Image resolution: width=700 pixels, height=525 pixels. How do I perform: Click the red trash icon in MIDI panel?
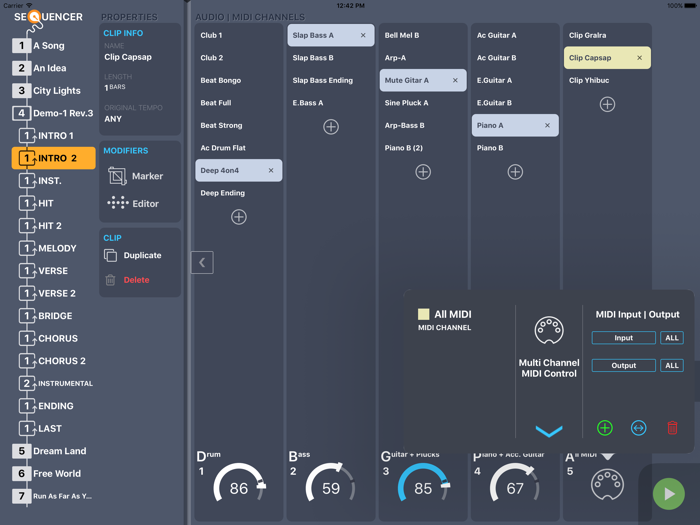672,428
